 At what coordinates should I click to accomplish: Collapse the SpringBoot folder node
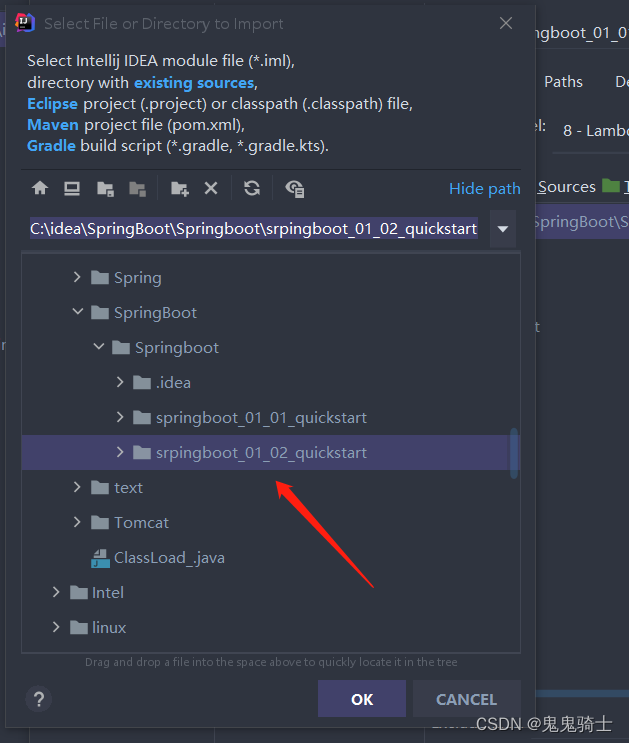78,312
